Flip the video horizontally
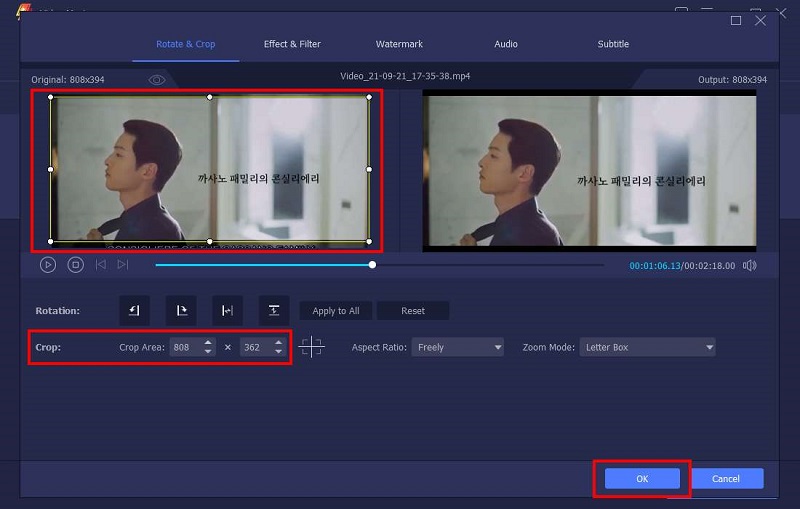 pyautogui.click(x=227, y=311)
